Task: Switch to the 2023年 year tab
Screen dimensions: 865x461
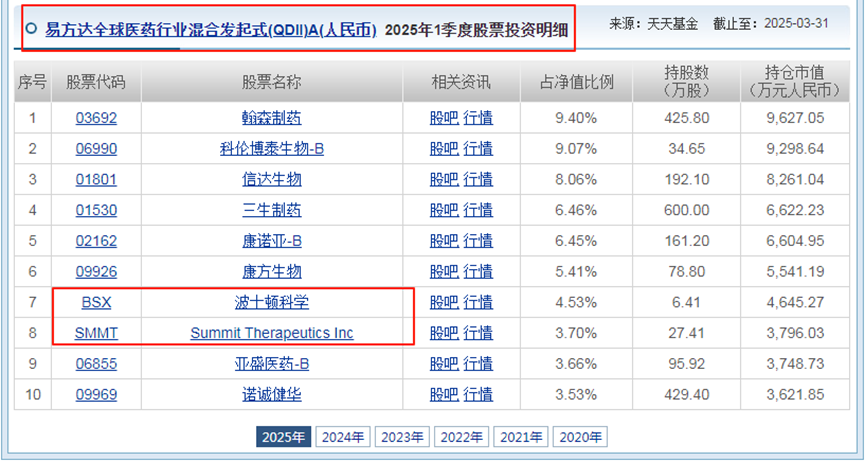Action: (402, 437)
